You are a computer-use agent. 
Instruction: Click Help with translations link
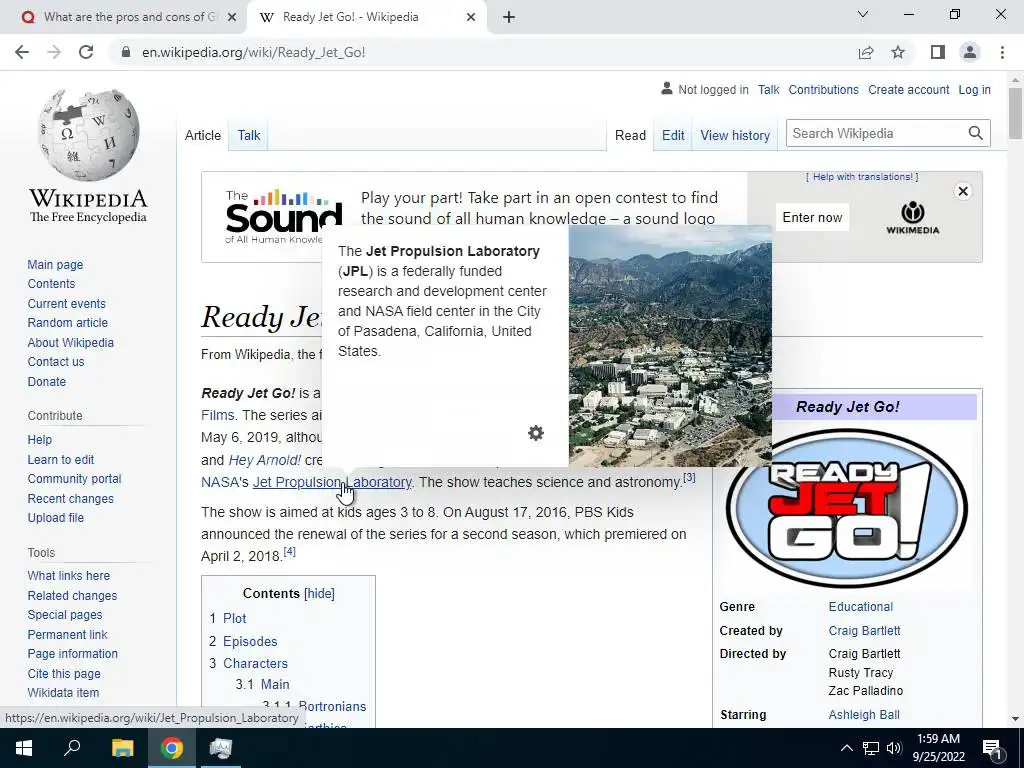(862, 177)
